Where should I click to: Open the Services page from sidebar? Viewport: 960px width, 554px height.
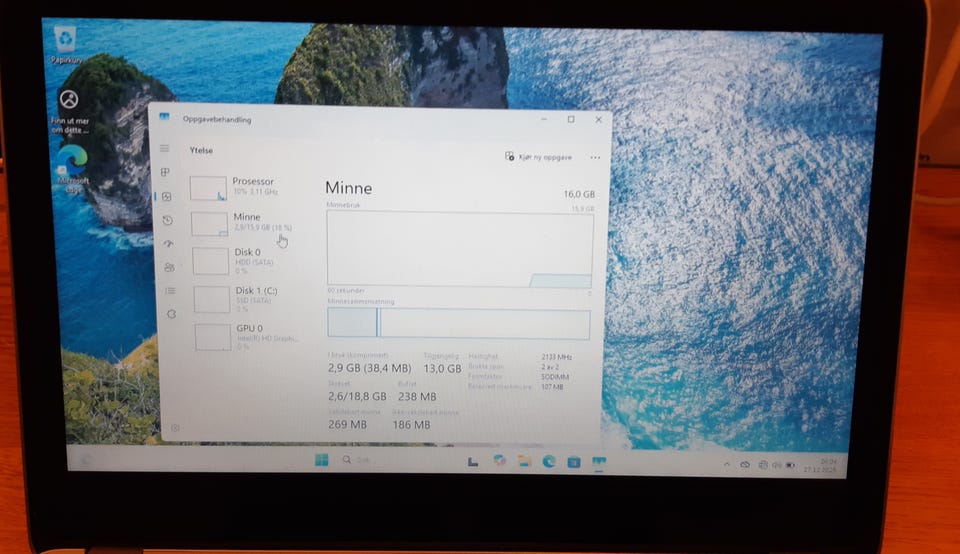(x=171, y=314)
